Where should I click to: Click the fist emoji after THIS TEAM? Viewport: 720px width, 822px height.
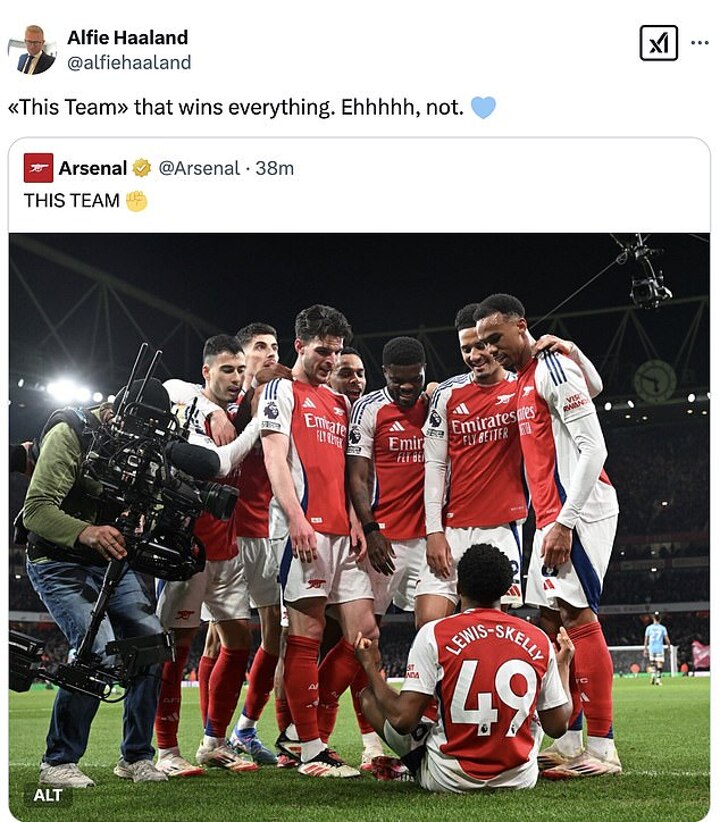point(136,201)
